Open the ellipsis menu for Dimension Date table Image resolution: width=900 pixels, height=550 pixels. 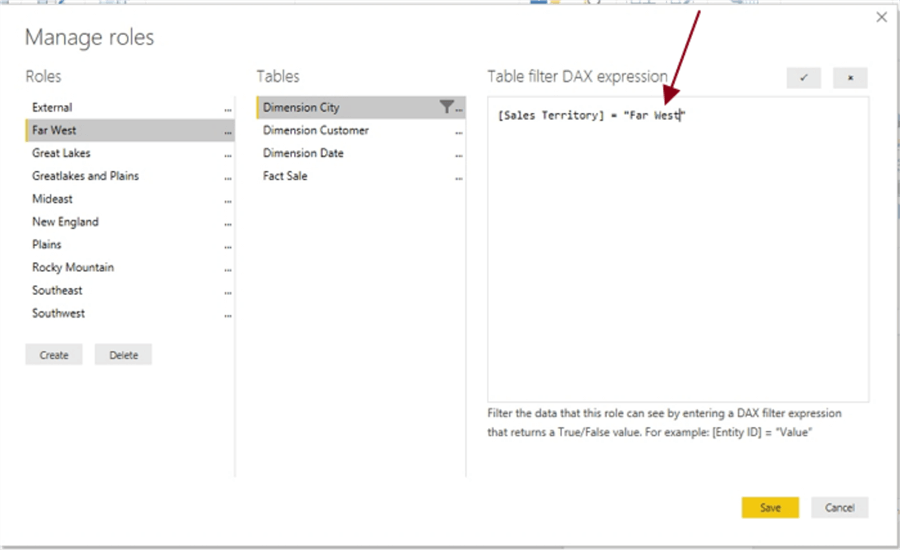tap(458, 155)
